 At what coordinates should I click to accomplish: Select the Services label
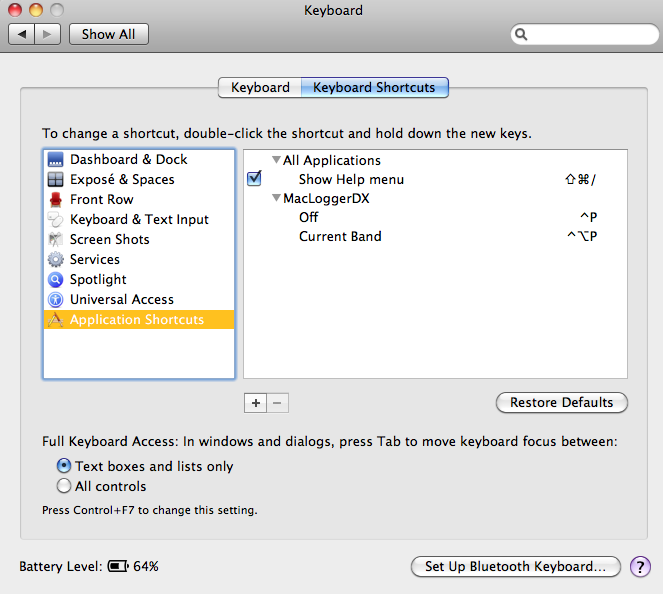pyautogui.click(x=95, y=259)
